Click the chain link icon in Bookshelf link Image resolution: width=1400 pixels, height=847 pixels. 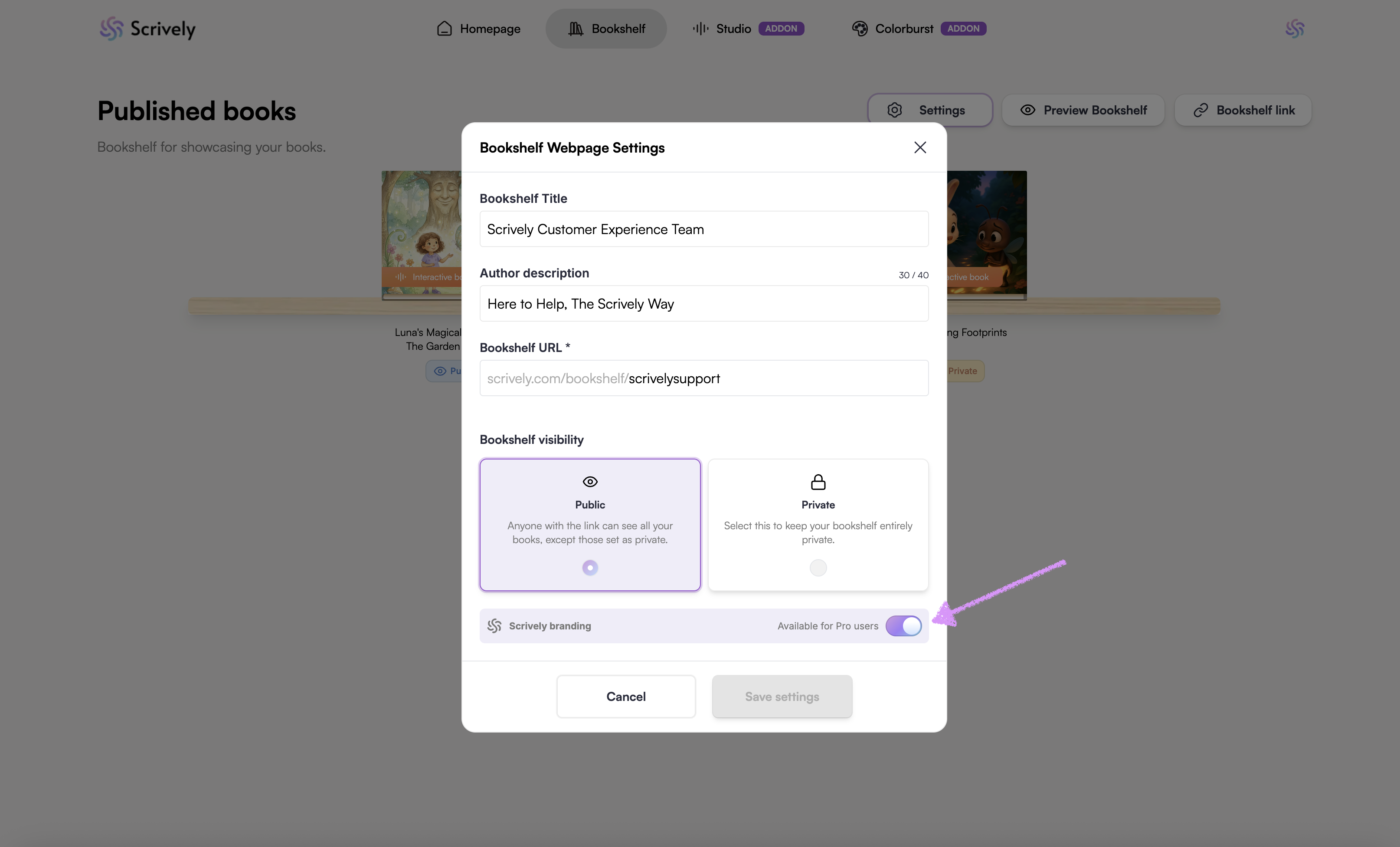[1200, 110]
